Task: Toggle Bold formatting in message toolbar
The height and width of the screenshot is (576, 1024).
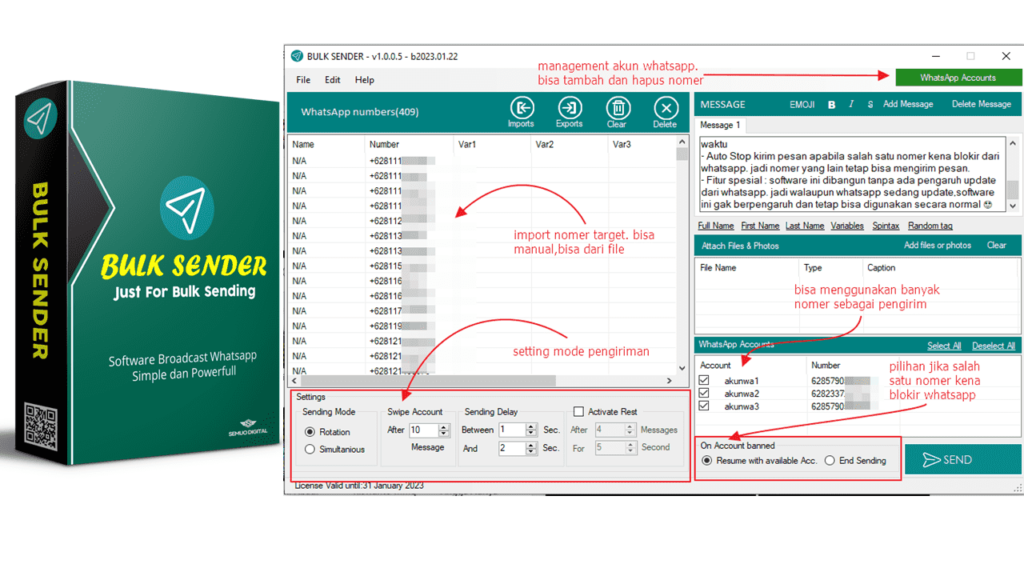Action: (831, 104)
